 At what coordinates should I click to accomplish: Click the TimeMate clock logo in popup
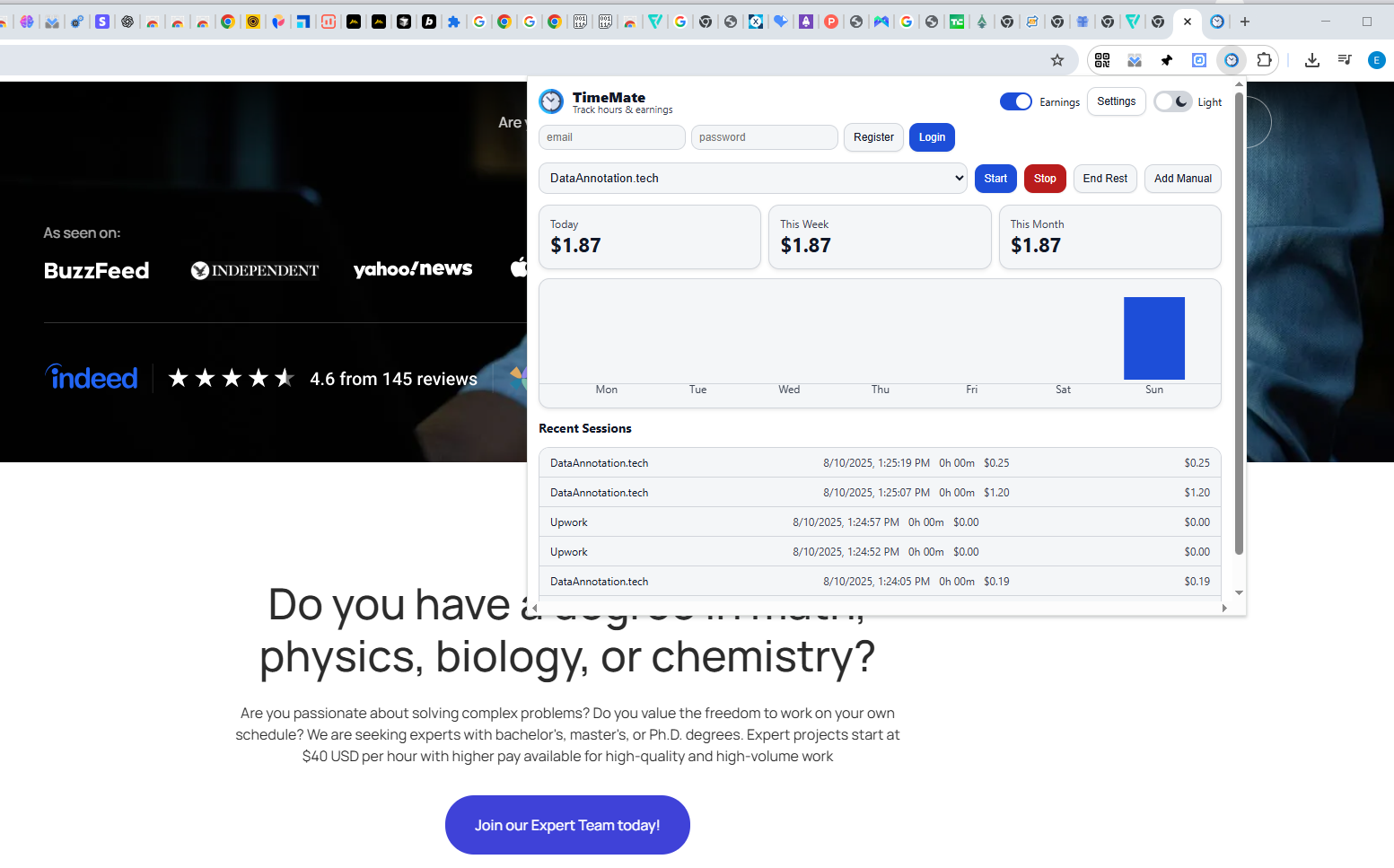(551, 101)
